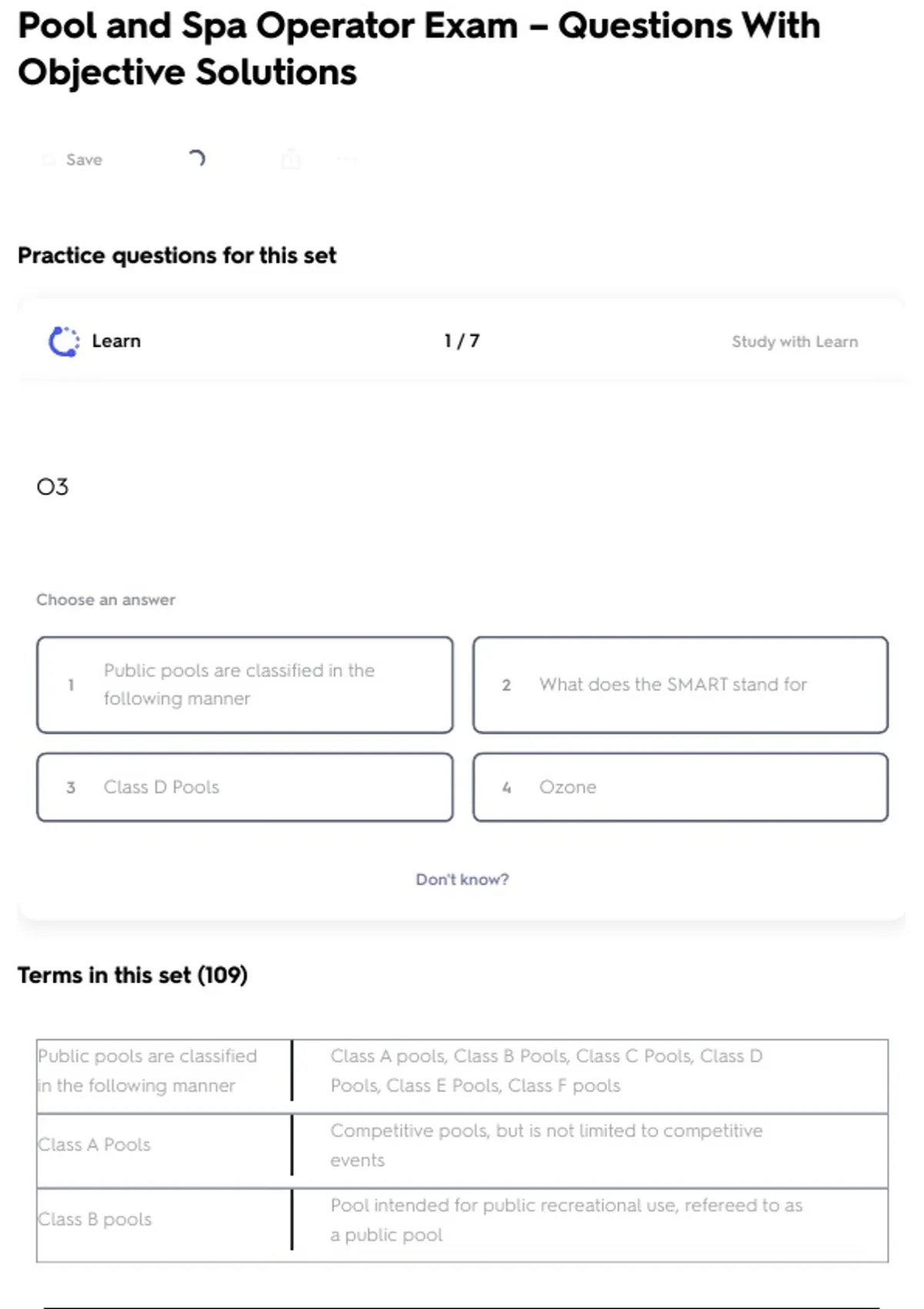The width and height of the screenshot is (924, 1309).
Task: Click the Learn mode circular icon
Action: point(64,342)
